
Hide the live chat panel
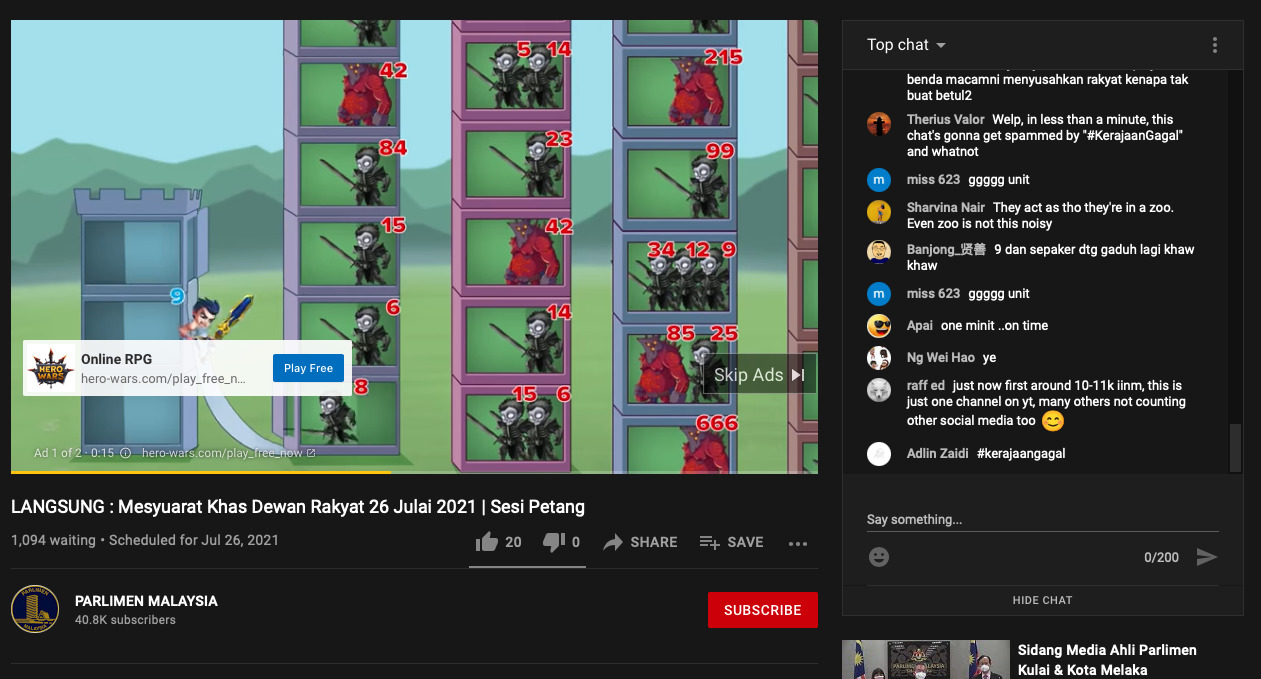1042,600
